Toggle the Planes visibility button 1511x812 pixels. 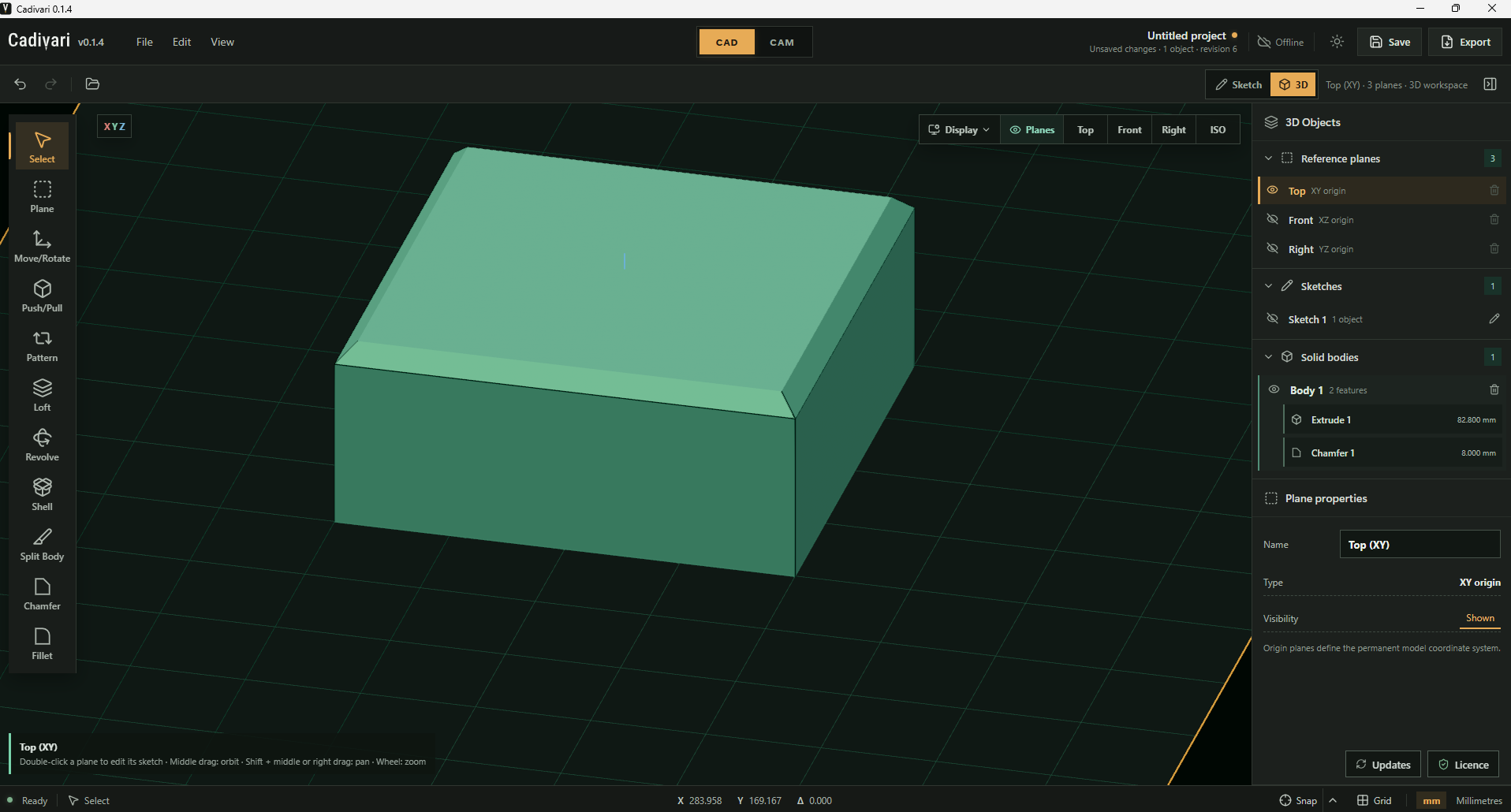click(1032, 130)
